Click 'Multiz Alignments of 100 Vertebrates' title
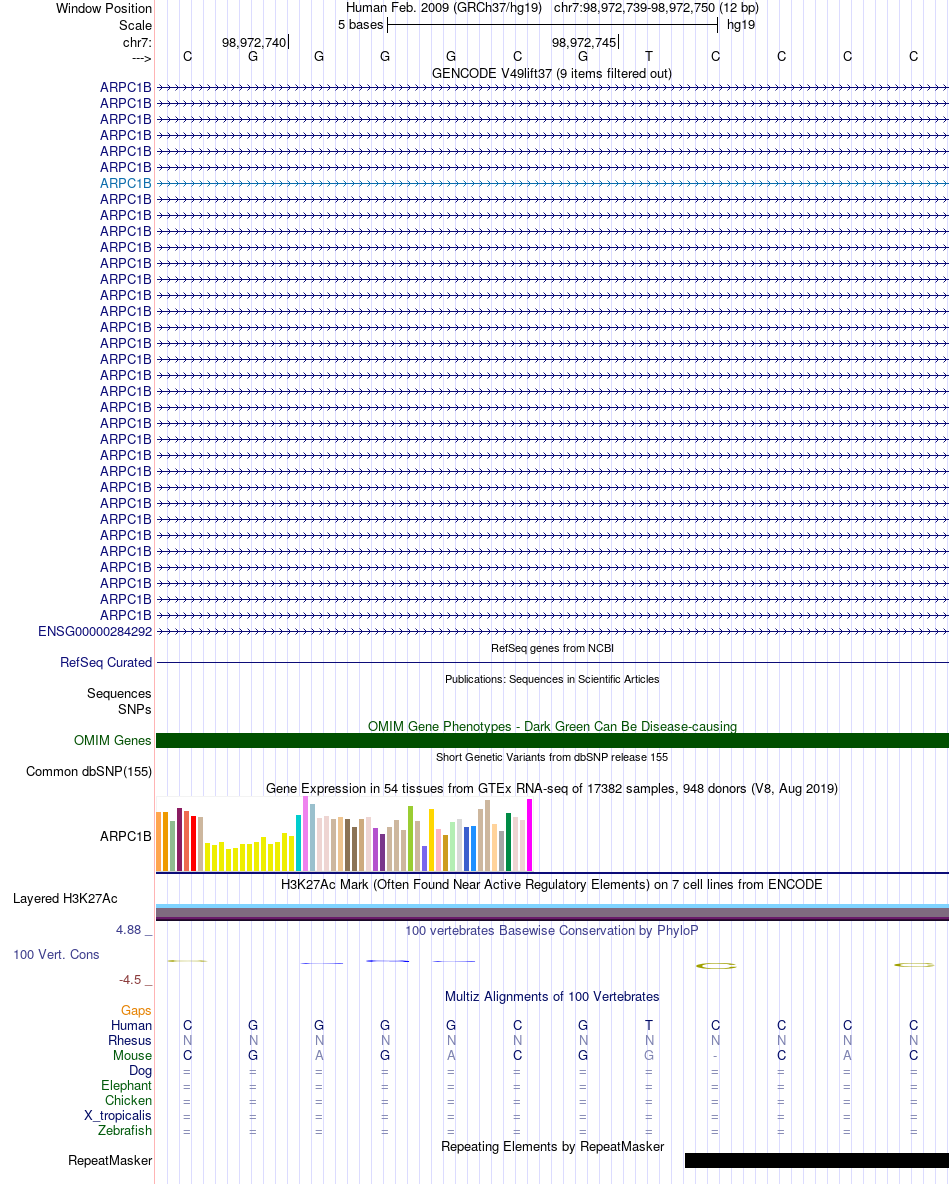Viewport: 950px width, 1184px height. click(552, 997)
